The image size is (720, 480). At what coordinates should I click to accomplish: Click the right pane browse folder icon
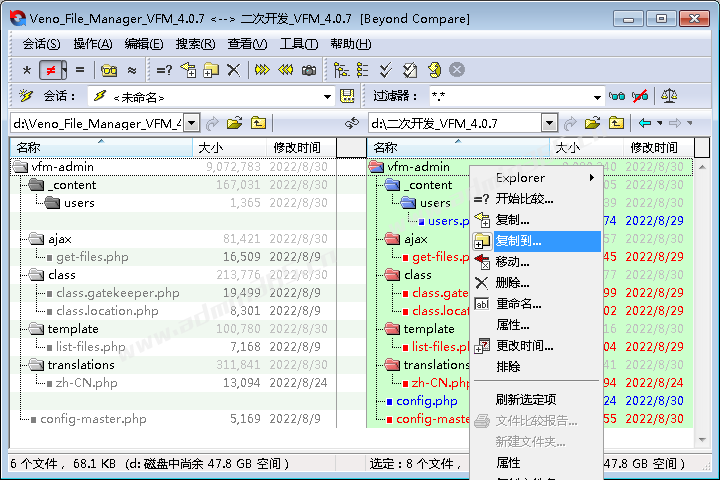click(592, 123)
